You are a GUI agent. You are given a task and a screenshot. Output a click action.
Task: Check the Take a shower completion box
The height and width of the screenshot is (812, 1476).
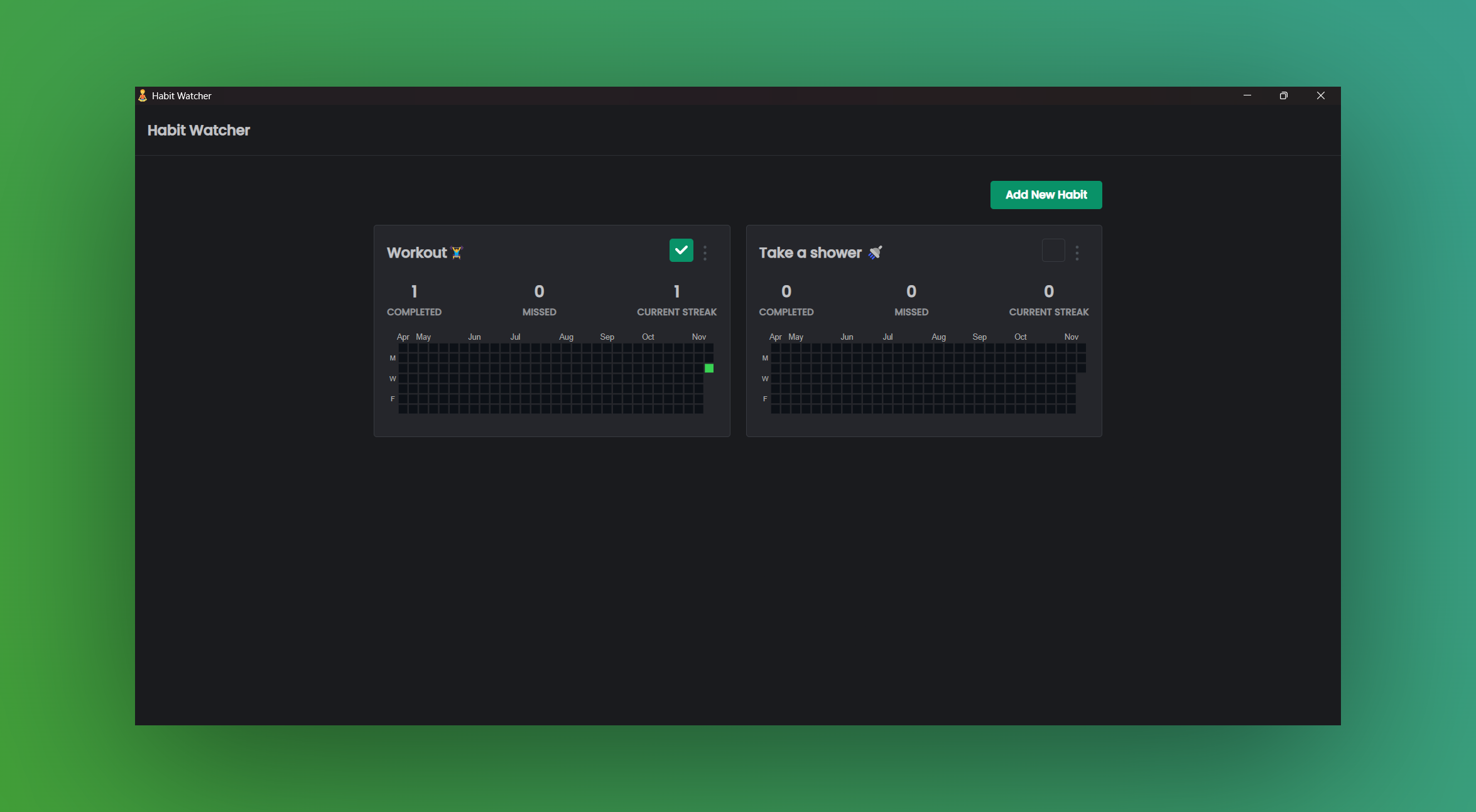click(x=1053, y=251)
